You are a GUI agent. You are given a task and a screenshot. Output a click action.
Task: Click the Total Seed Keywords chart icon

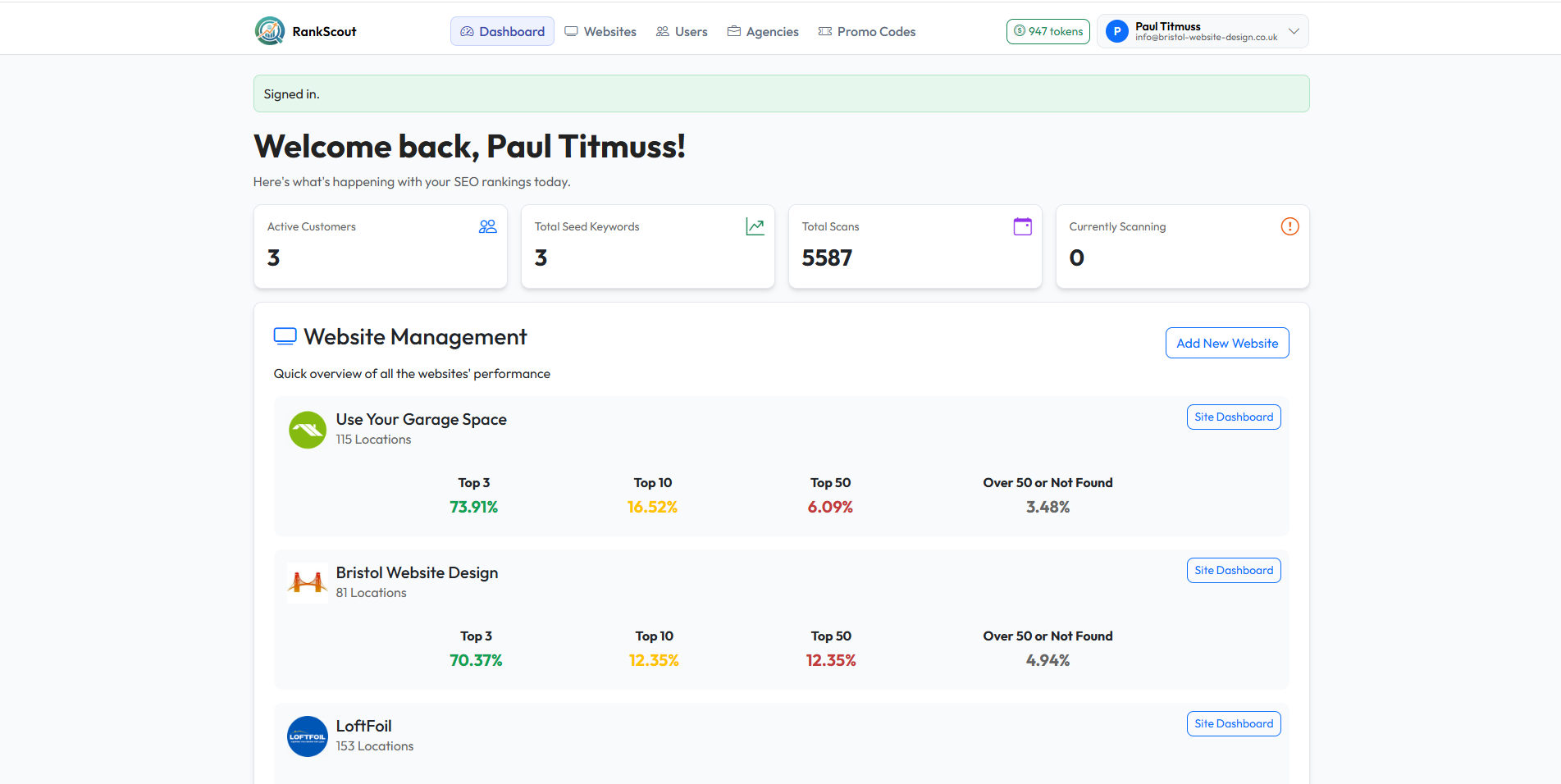(x=755, y=226)
